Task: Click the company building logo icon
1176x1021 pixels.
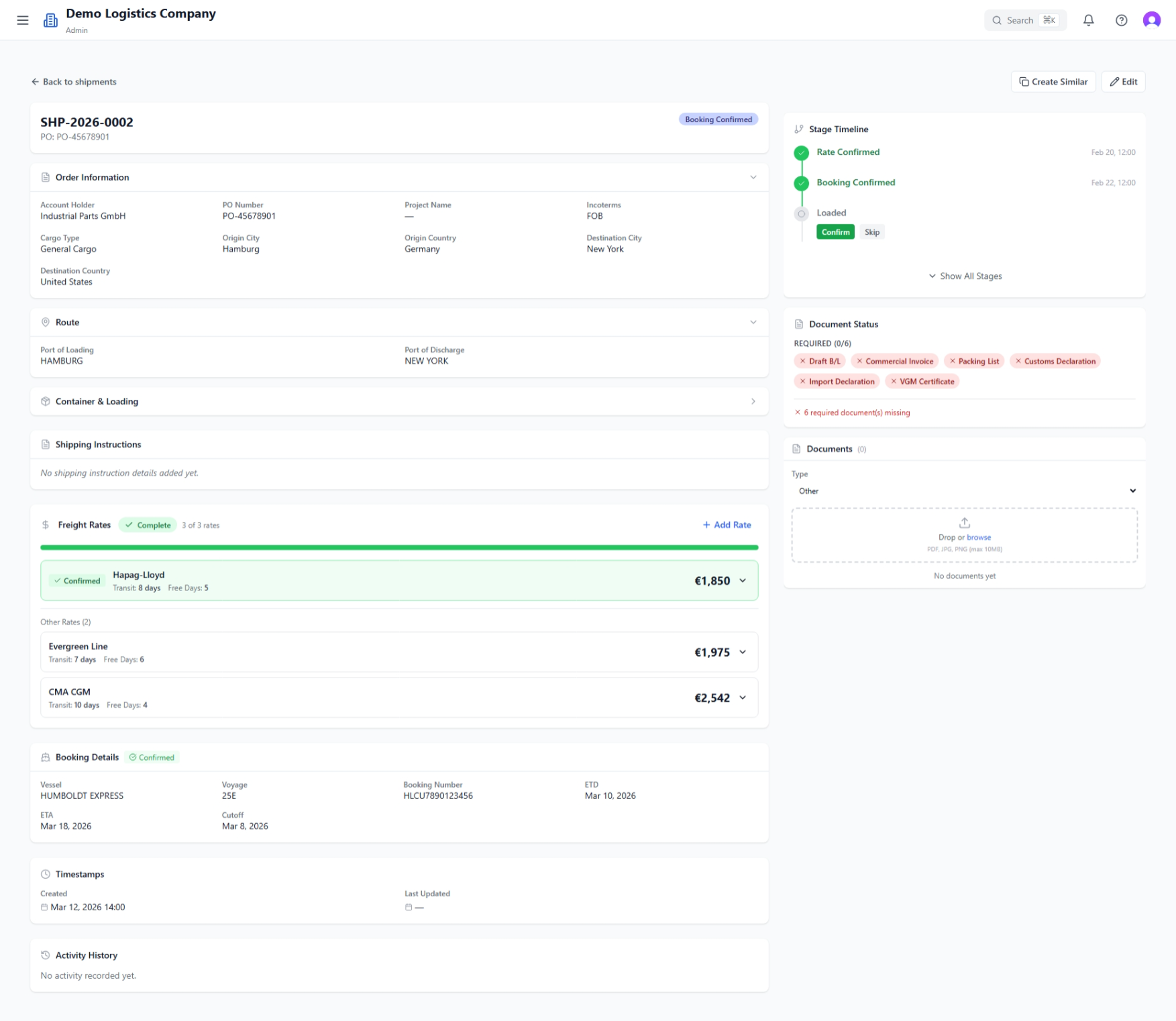Action: click(x=50, y=20)
